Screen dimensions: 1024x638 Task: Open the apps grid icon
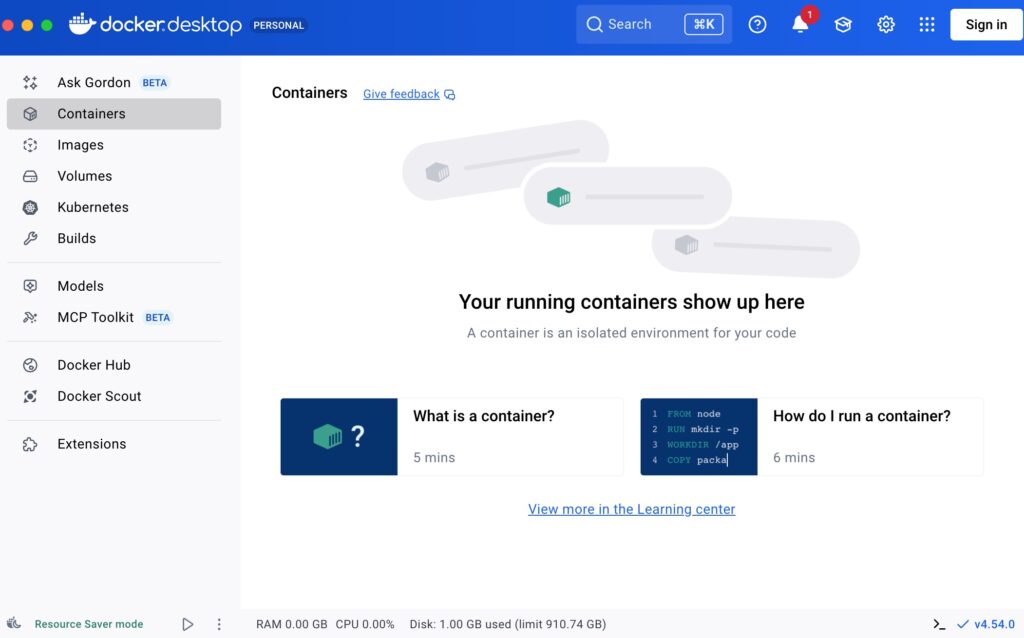pyautogui.click(x=927, y=25)
